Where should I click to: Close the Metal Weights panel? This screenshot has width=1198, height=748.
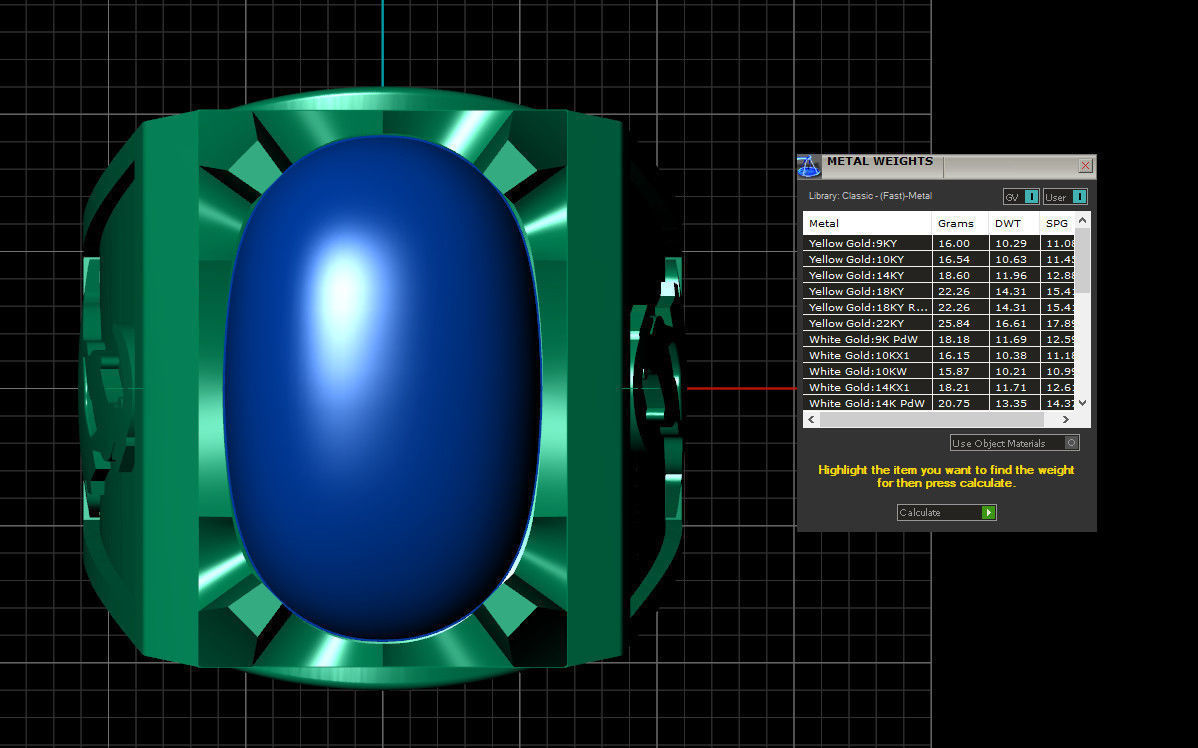pos(1085,166)
